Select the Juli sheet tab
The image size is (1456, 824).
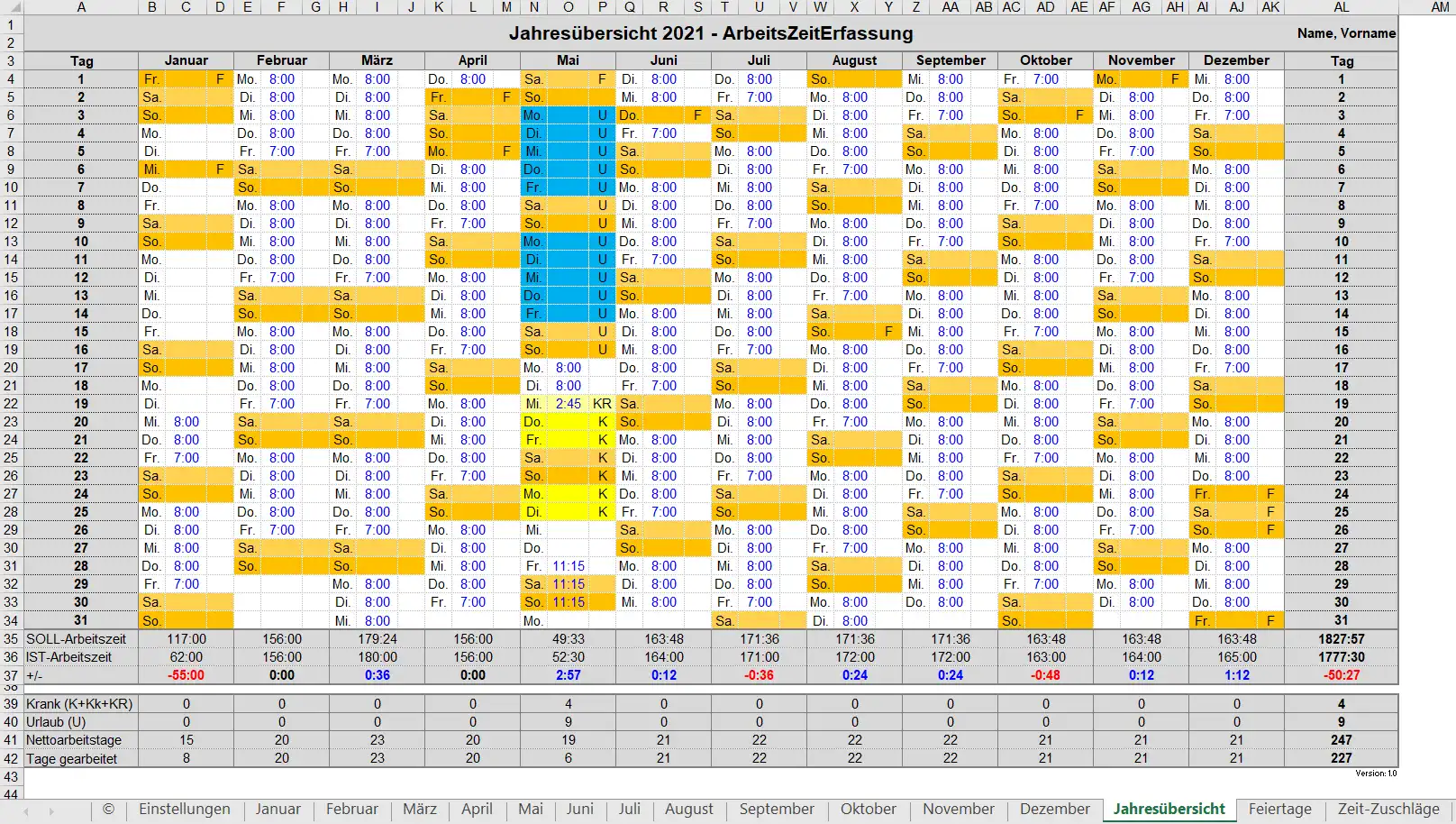tap(629, 809)
